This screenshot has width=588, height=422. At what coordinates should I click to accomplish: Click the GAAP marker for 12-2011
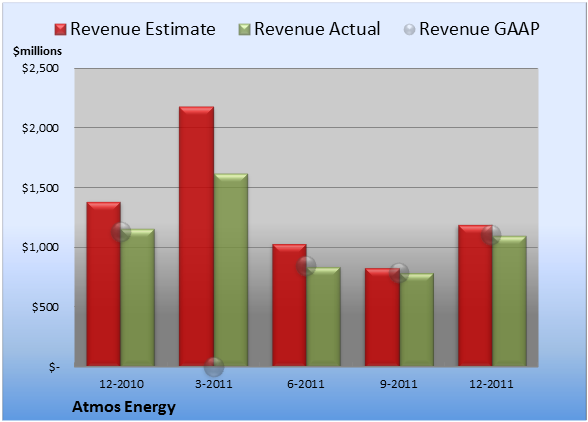click(491, 235)
